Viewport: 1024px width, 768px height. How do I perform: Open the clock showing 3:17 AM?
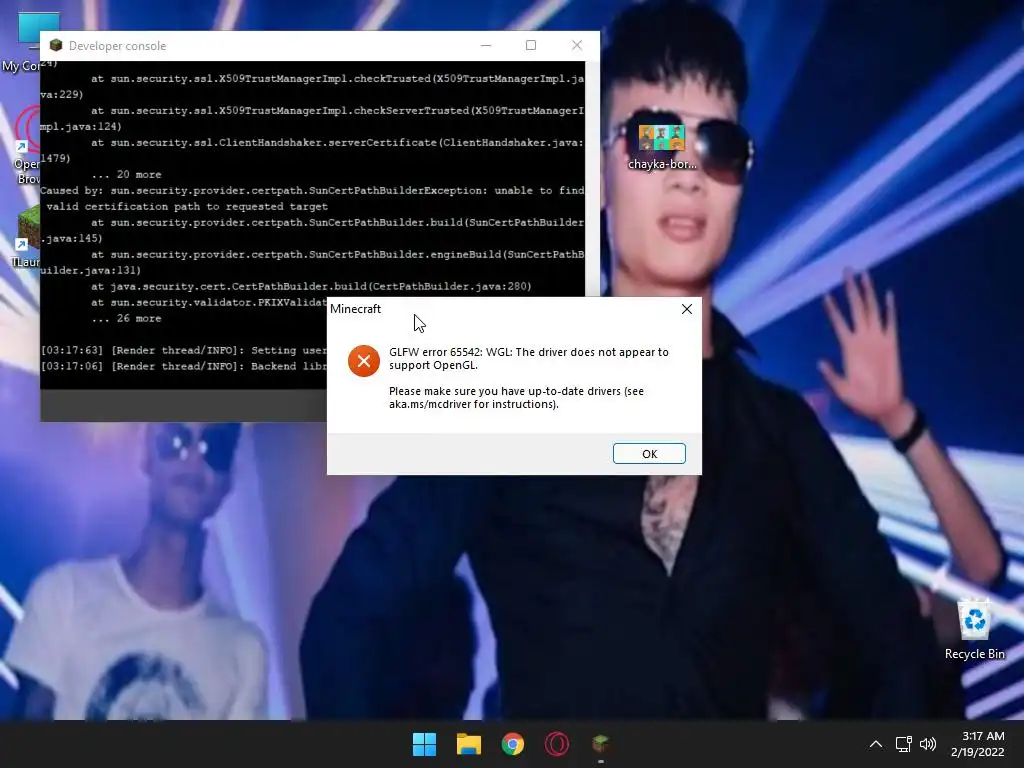pos(983,736)
